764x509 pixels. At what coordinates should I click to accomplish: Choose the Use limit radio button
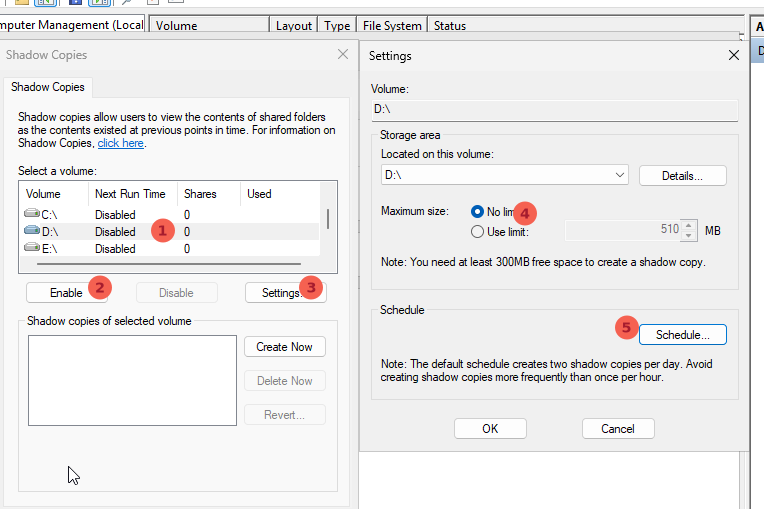(x=477, y=232)
